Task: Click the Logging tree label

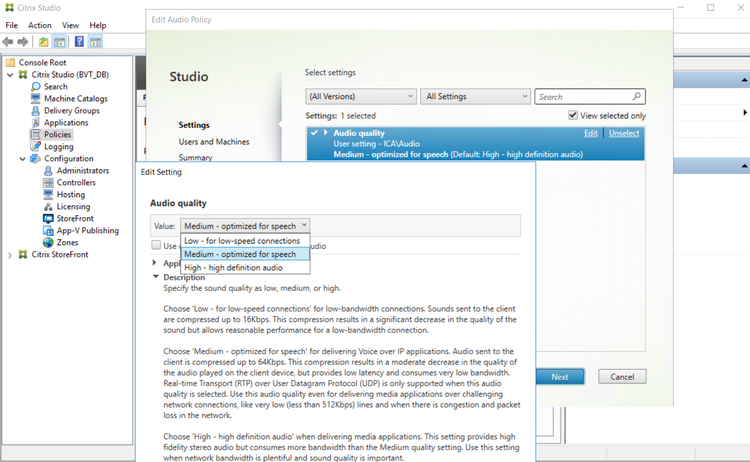Action: 59,147
